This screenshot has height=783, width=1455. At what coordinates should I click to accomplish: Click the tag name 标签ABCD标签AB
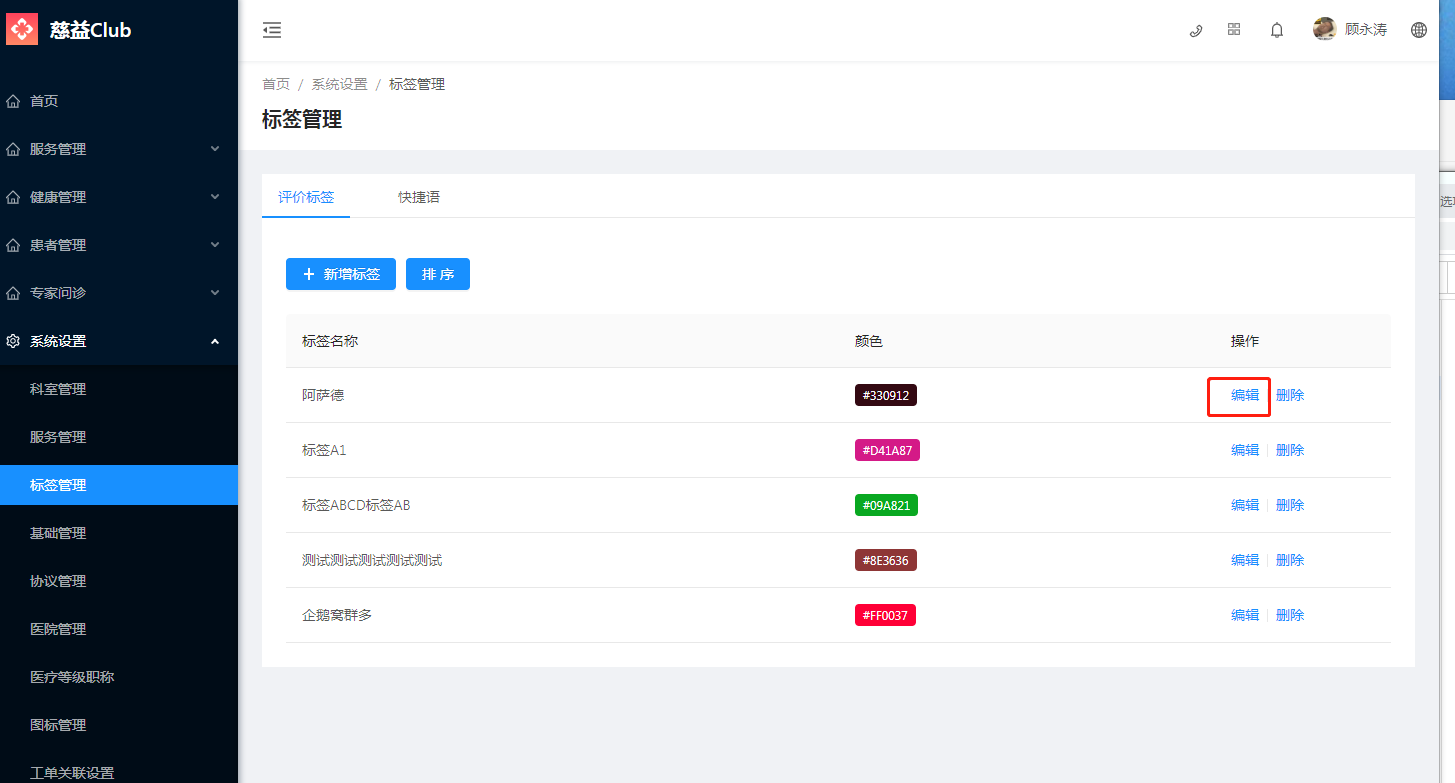356,505
